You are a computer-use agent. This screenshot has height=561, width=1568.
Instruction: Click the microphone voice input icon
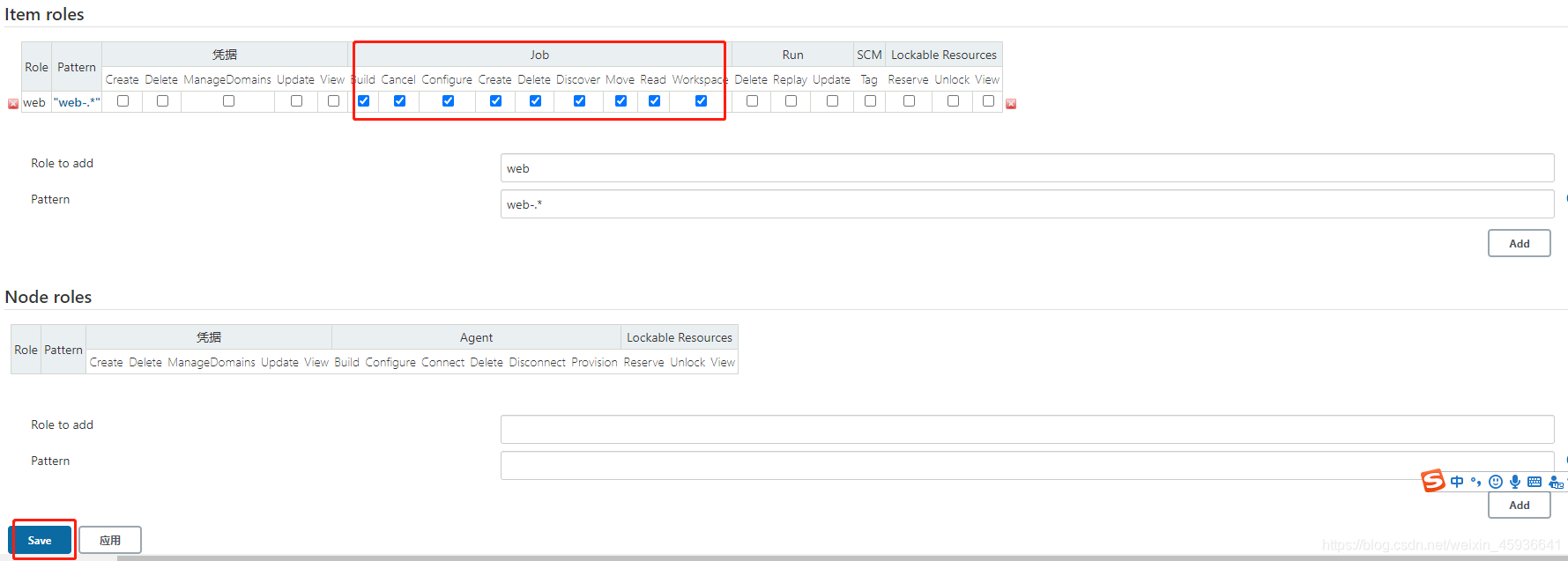click(1515, 482)
